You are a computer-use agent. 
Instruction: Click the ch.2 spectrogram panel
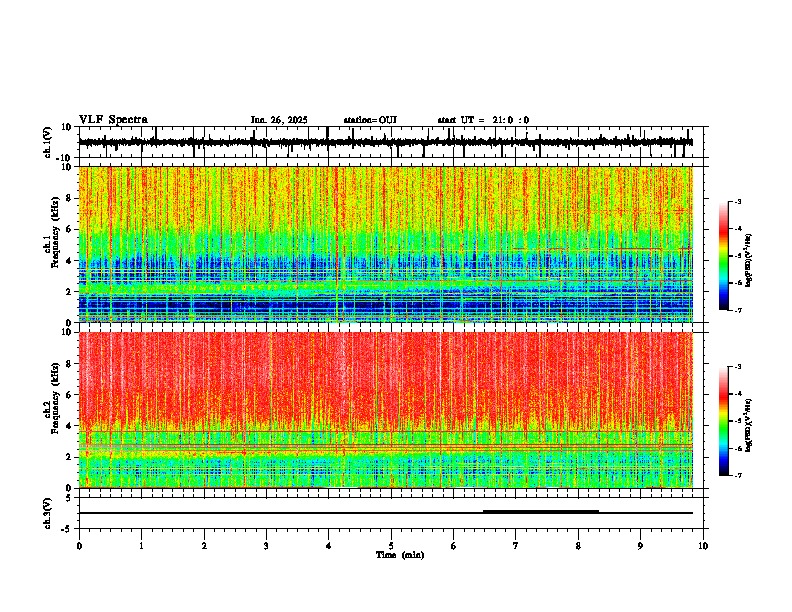point(385,410)
